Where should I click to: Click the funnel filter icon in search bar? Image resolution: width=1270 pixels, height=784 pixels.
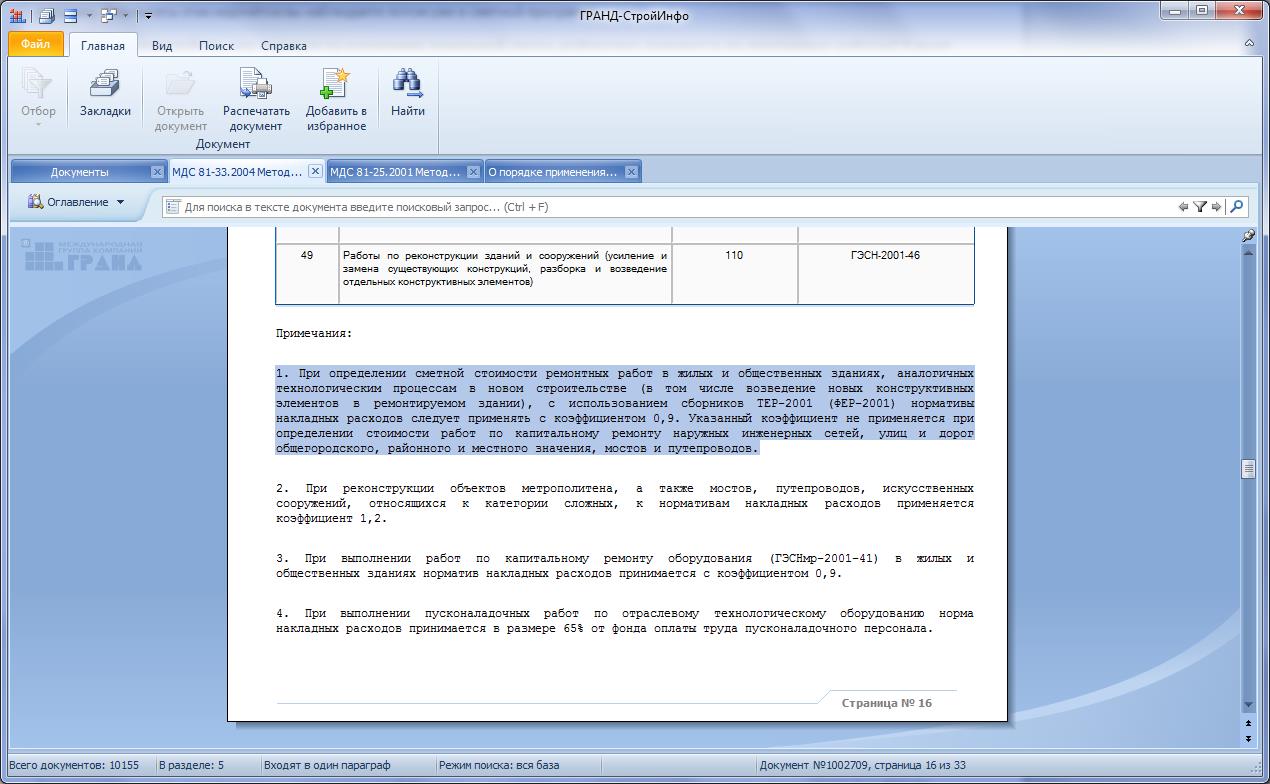click(1200, 207)
